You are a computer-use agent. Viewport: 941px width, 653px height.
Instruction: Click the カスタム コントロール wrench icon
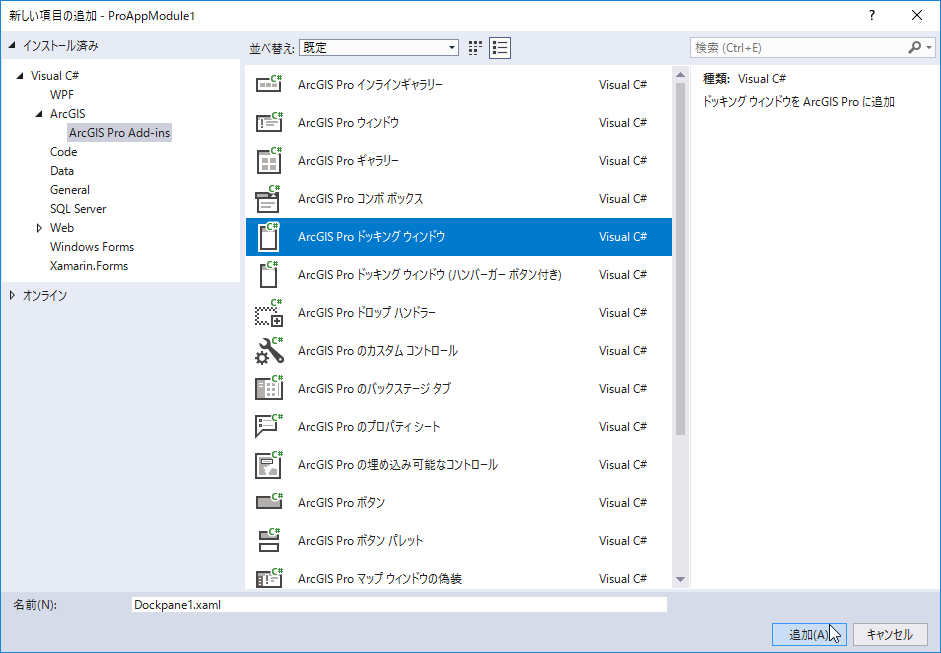click(269, 351)
